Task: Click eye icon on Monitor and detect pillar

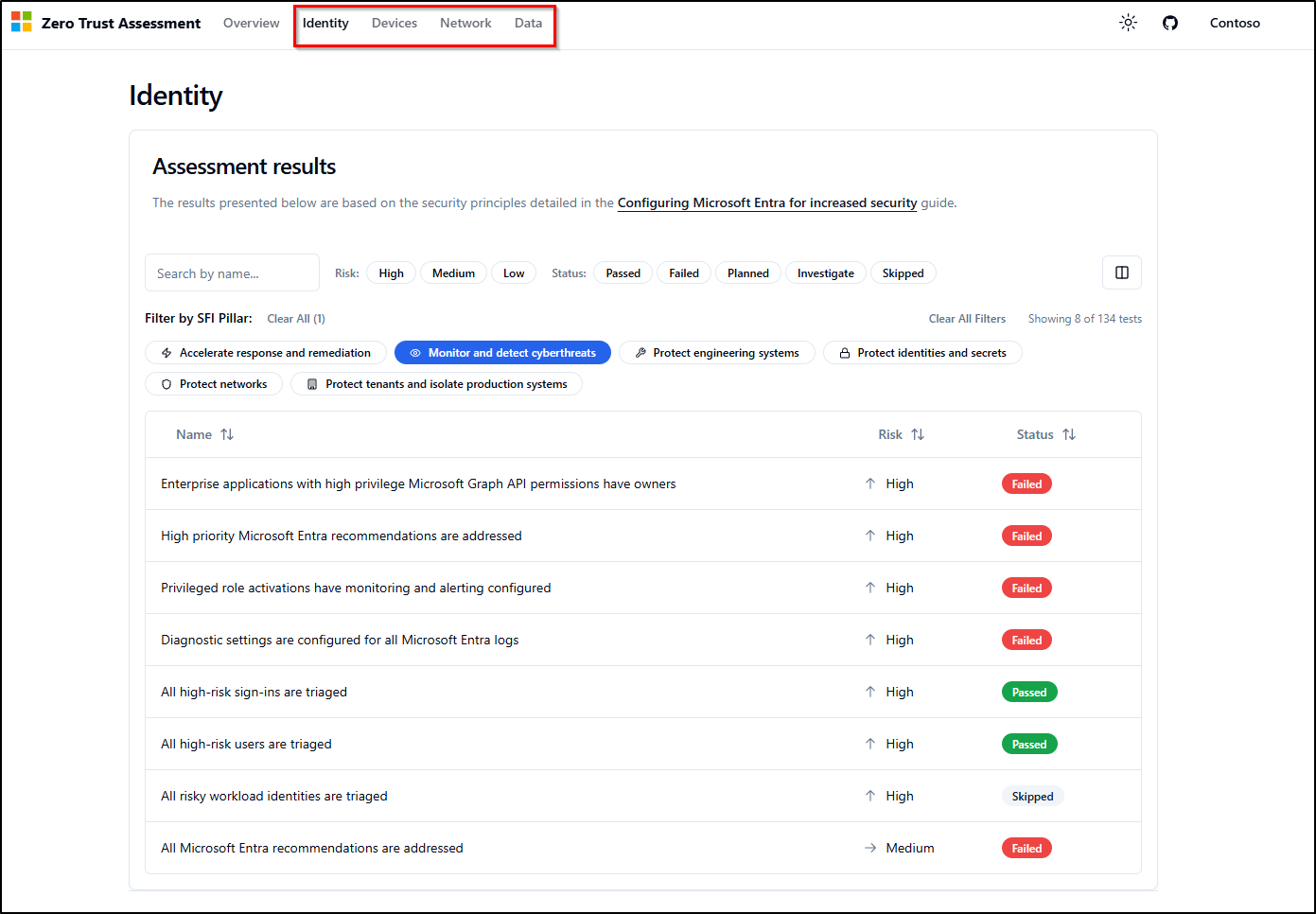Action: click(414, 353)
